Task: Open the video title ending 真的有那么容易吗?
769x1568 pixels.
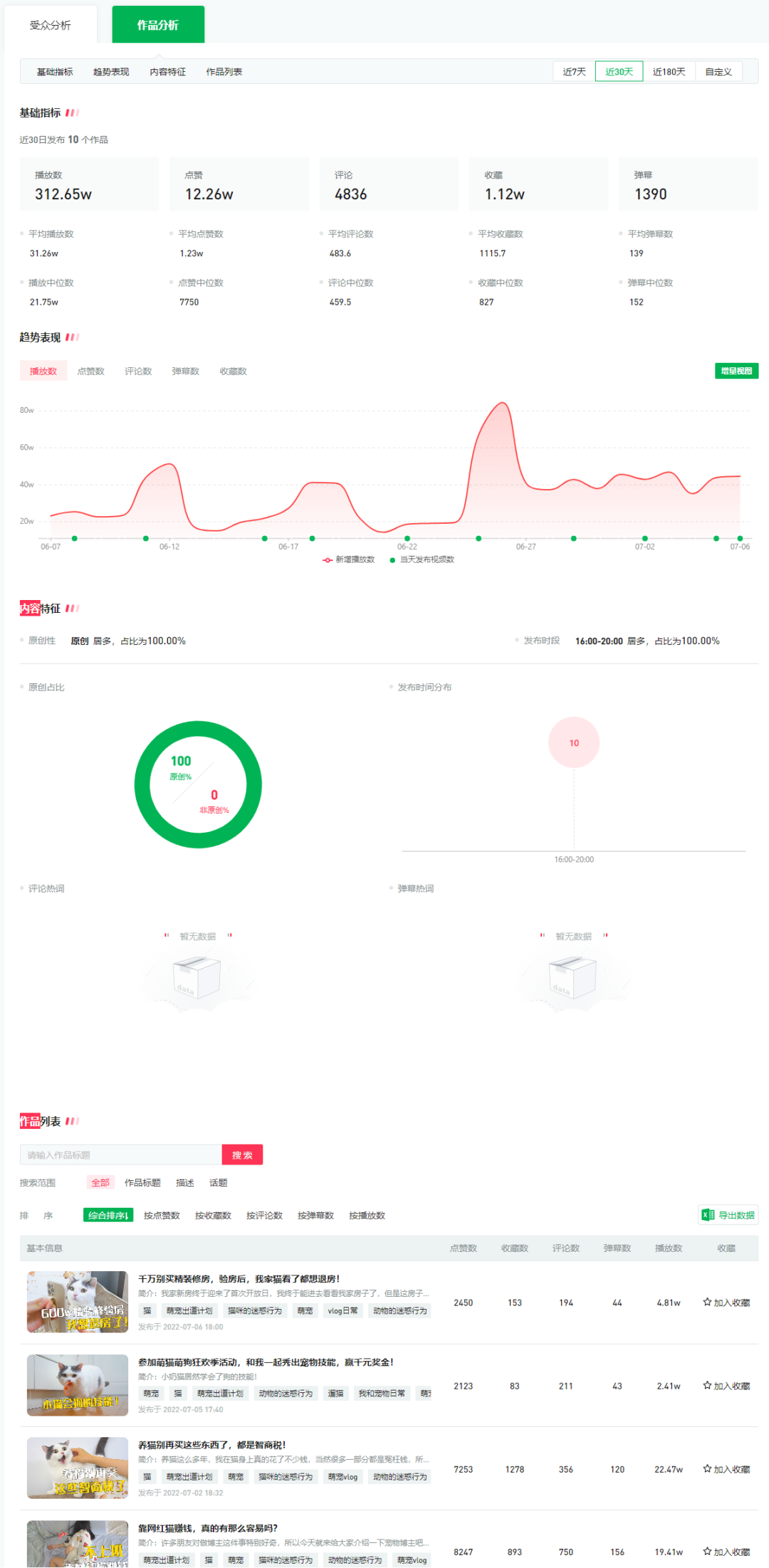Action: pyautogui.click(x=208, y=1528)
